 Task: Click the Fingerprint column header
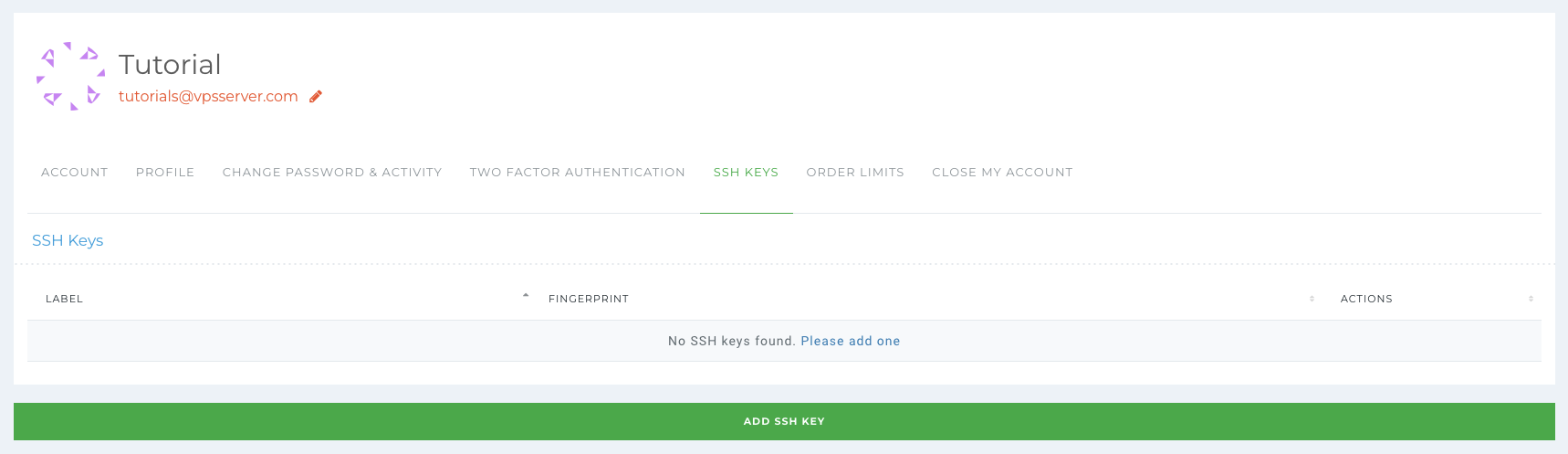pos(589,299)
